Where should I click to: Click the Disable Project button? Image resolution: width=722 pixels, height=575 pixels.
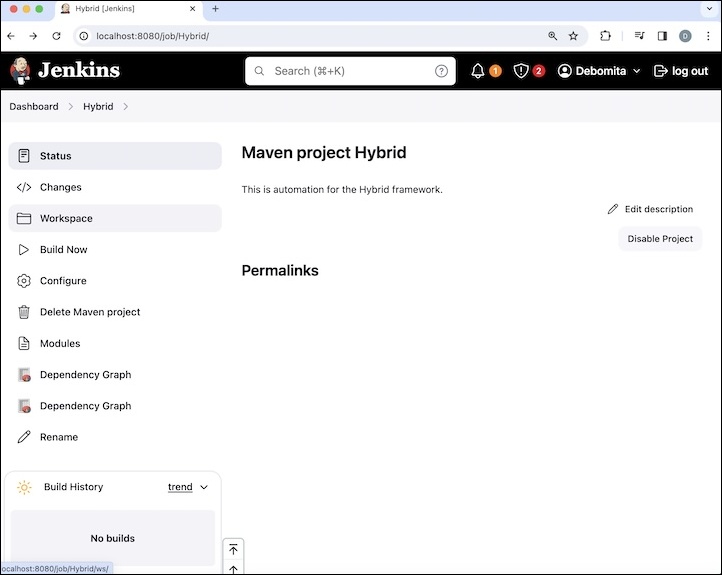[x=660, y=239]
